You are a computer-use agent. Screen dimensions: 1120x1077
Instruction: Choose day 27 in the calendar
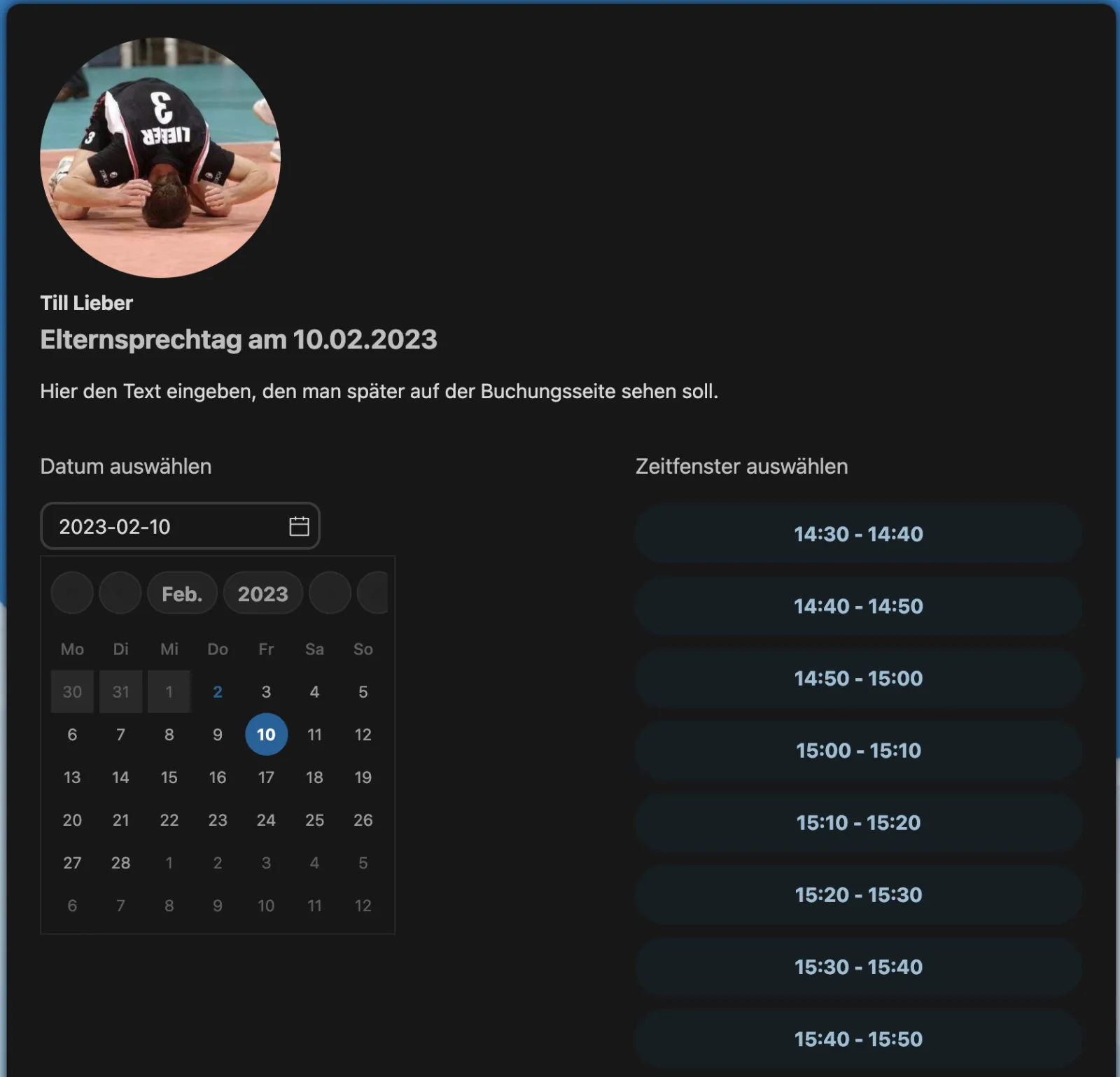point(72,862)
